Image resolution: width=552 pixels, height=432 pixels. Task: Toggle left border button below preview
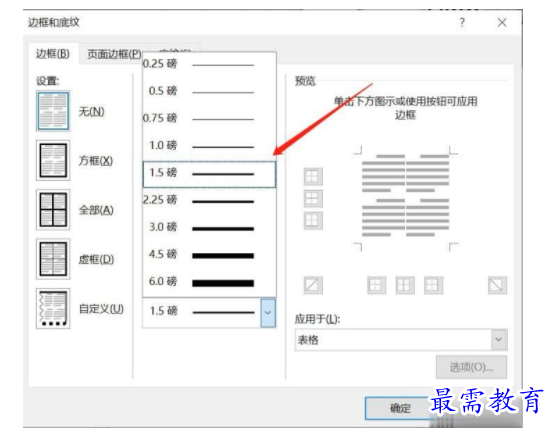(376, 285)
